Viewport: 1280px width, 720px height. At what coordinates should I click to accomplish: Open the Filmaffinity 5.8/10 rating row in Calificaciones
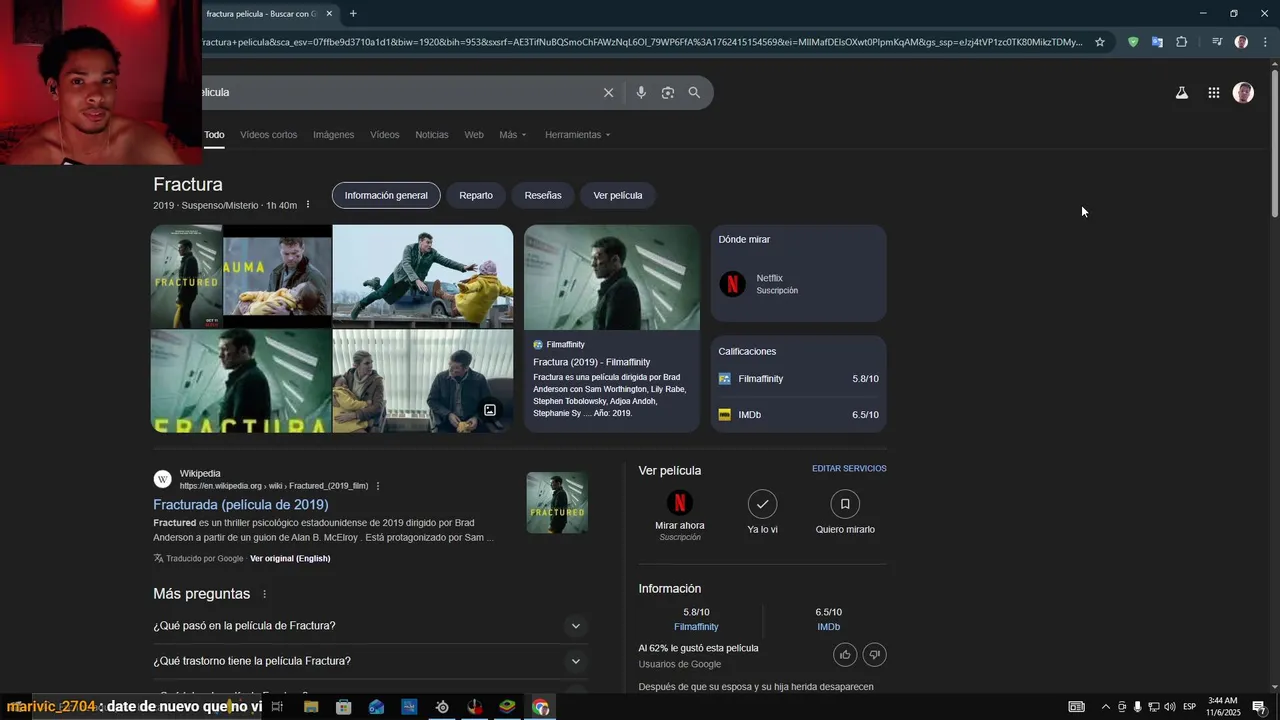pos(798,379)
